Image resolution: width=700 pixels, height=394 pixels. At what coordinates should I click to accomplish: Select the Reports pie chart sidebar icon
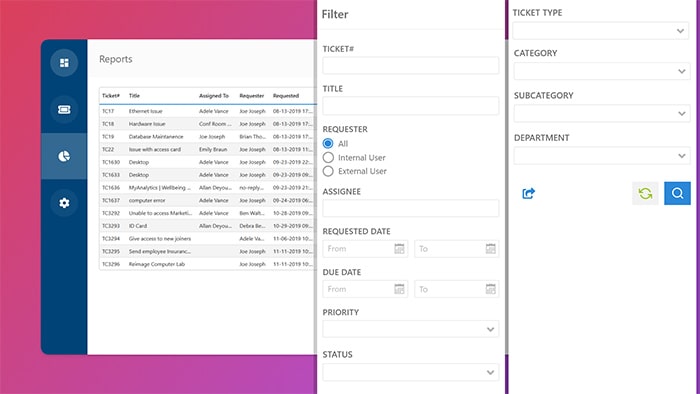64,156
